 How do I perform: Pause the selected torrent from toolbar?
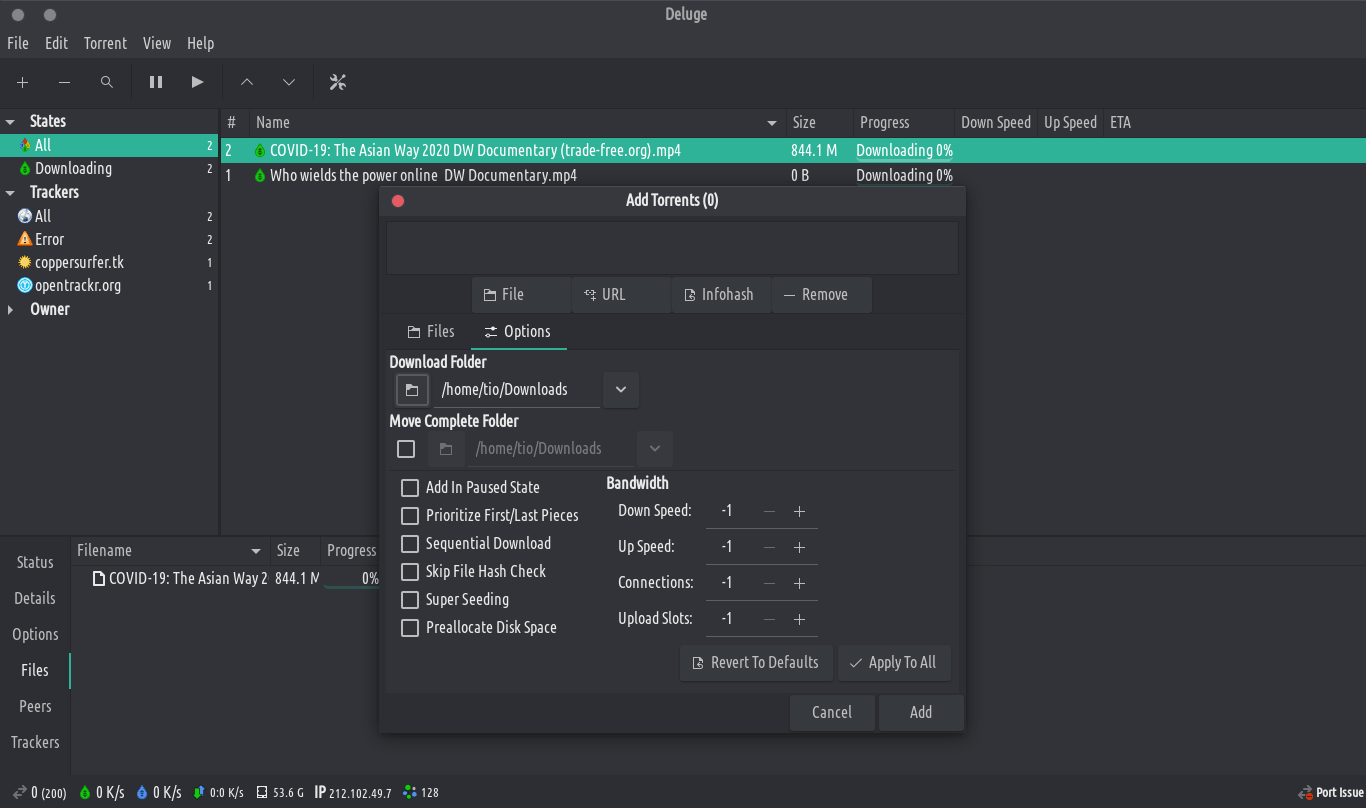point(156,82)
